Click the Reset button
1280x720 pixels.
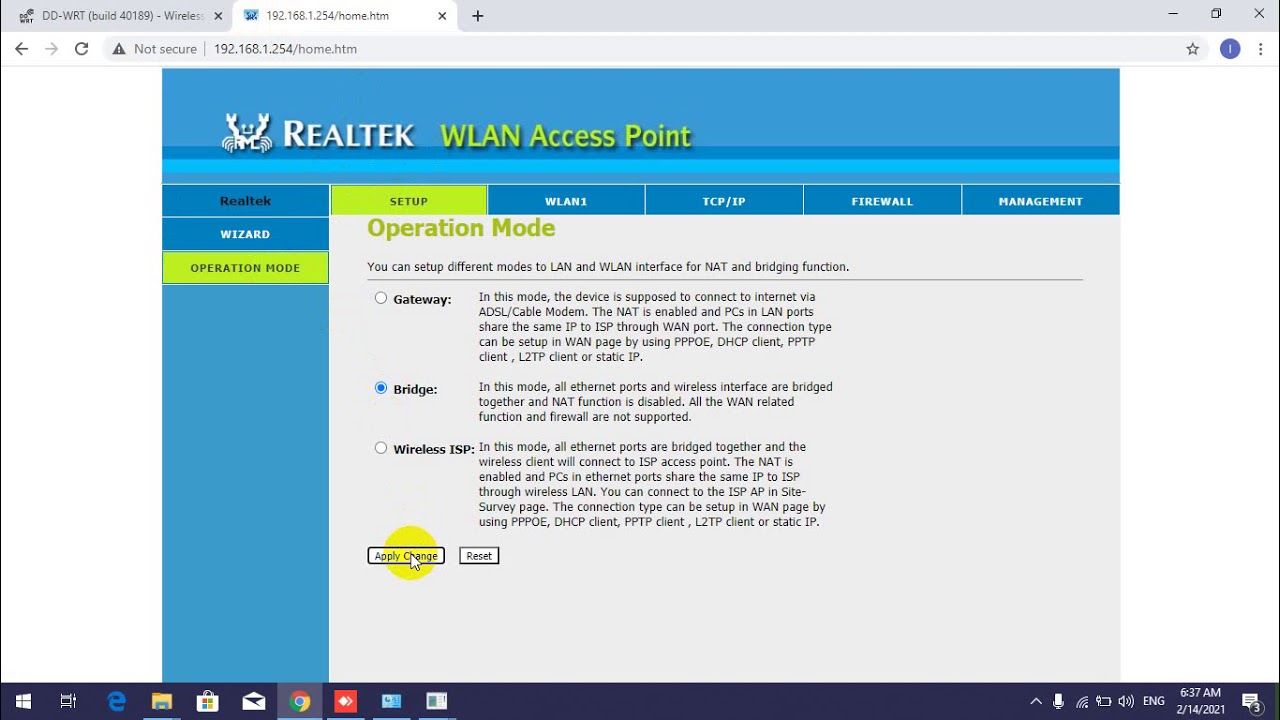coord(479,556)
